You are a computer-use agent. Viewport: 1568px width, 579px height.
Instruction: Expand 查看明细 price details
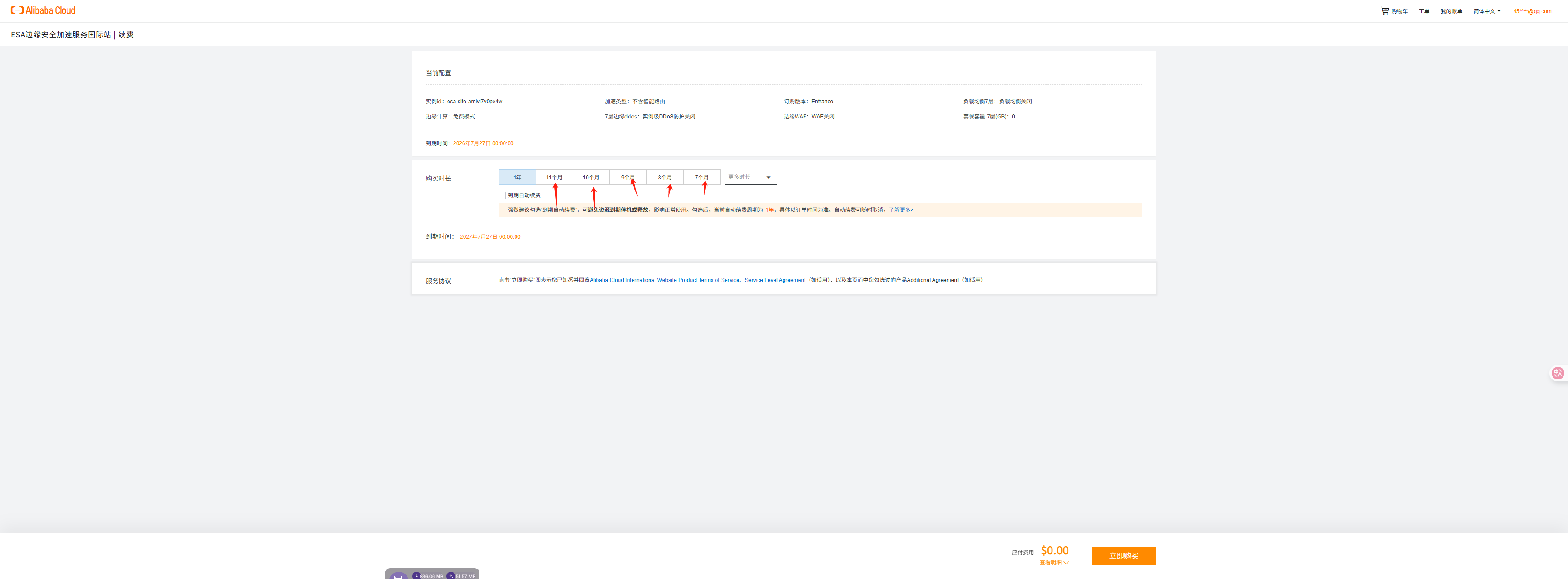point(1054,563)
